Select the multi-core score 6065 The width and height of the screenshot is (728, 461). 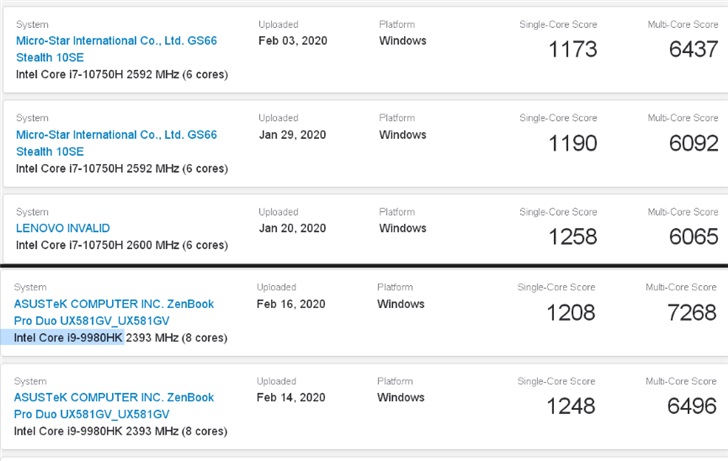pyautogui.click(x=693, y=236)
